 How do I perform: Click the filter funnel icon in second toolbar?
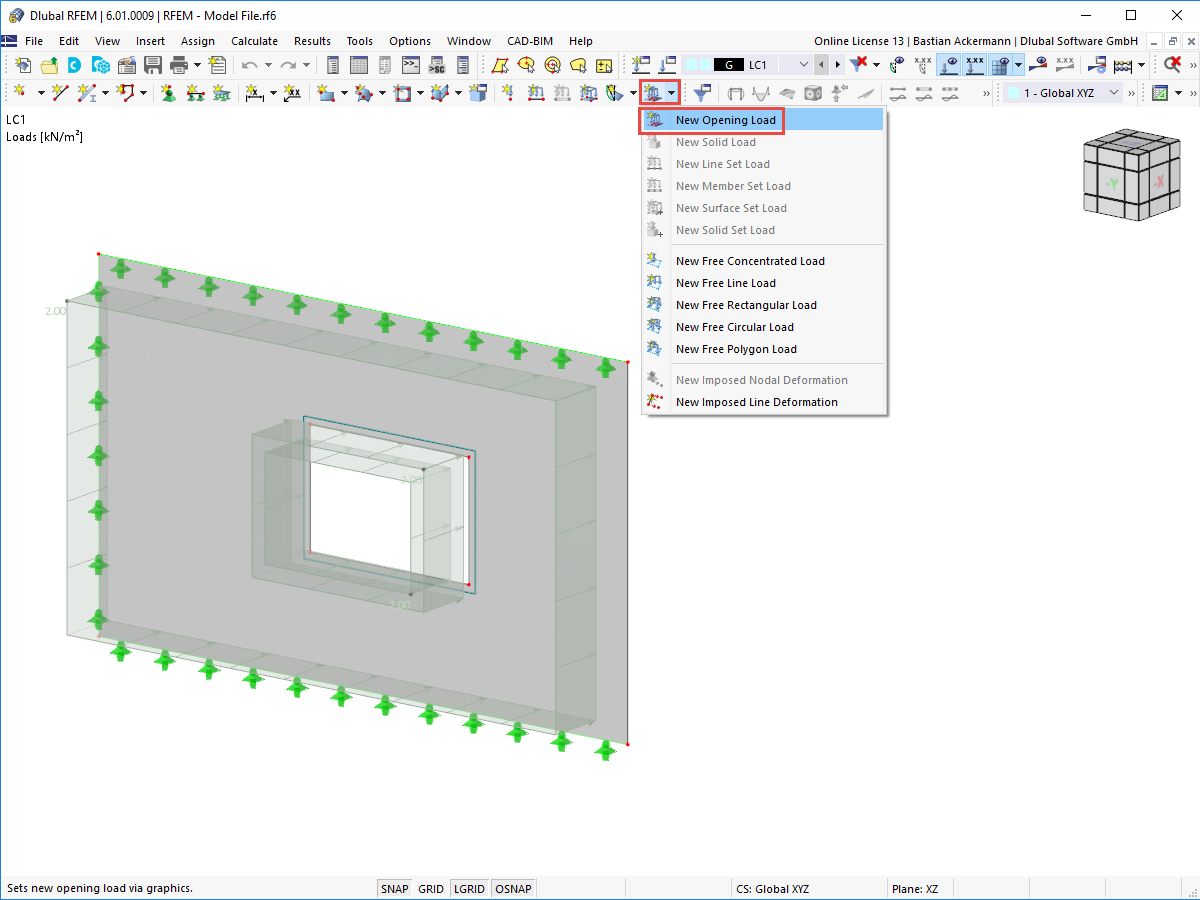(703, 93)
